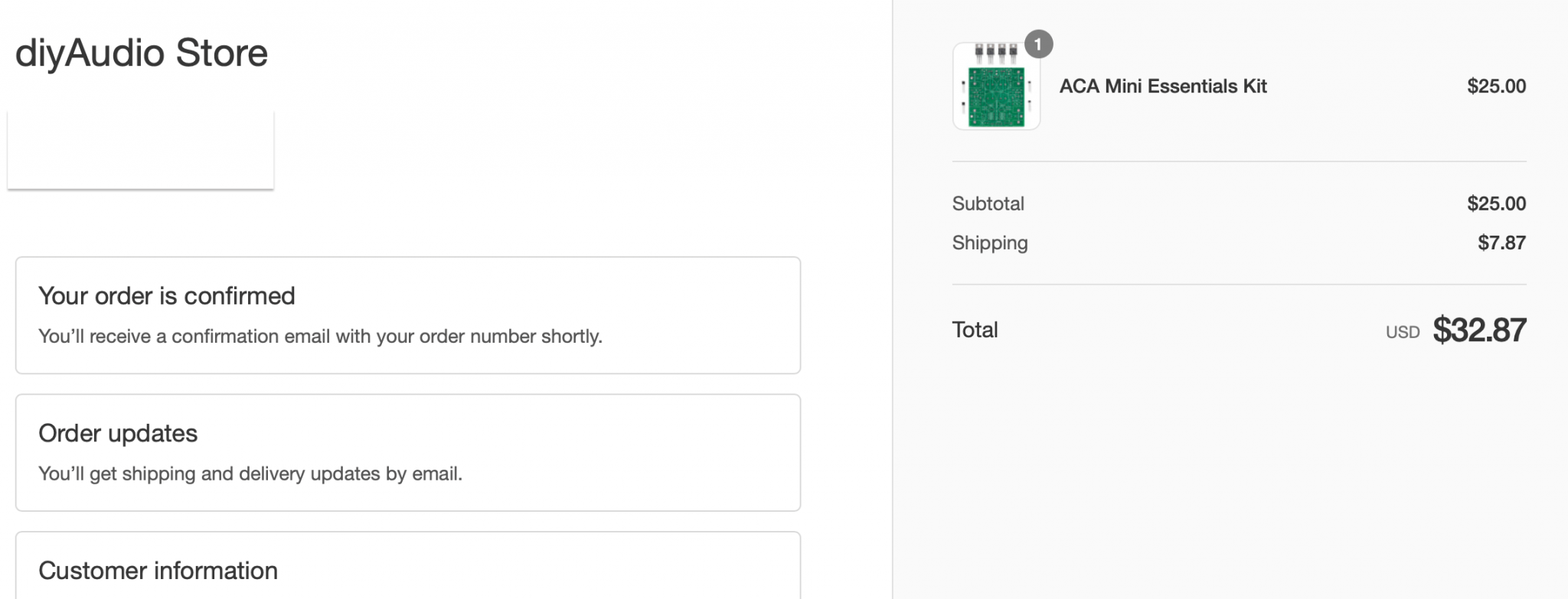The image size is (1568, 599).
Task: Click the USD currency label
Action: [1403, 332]
